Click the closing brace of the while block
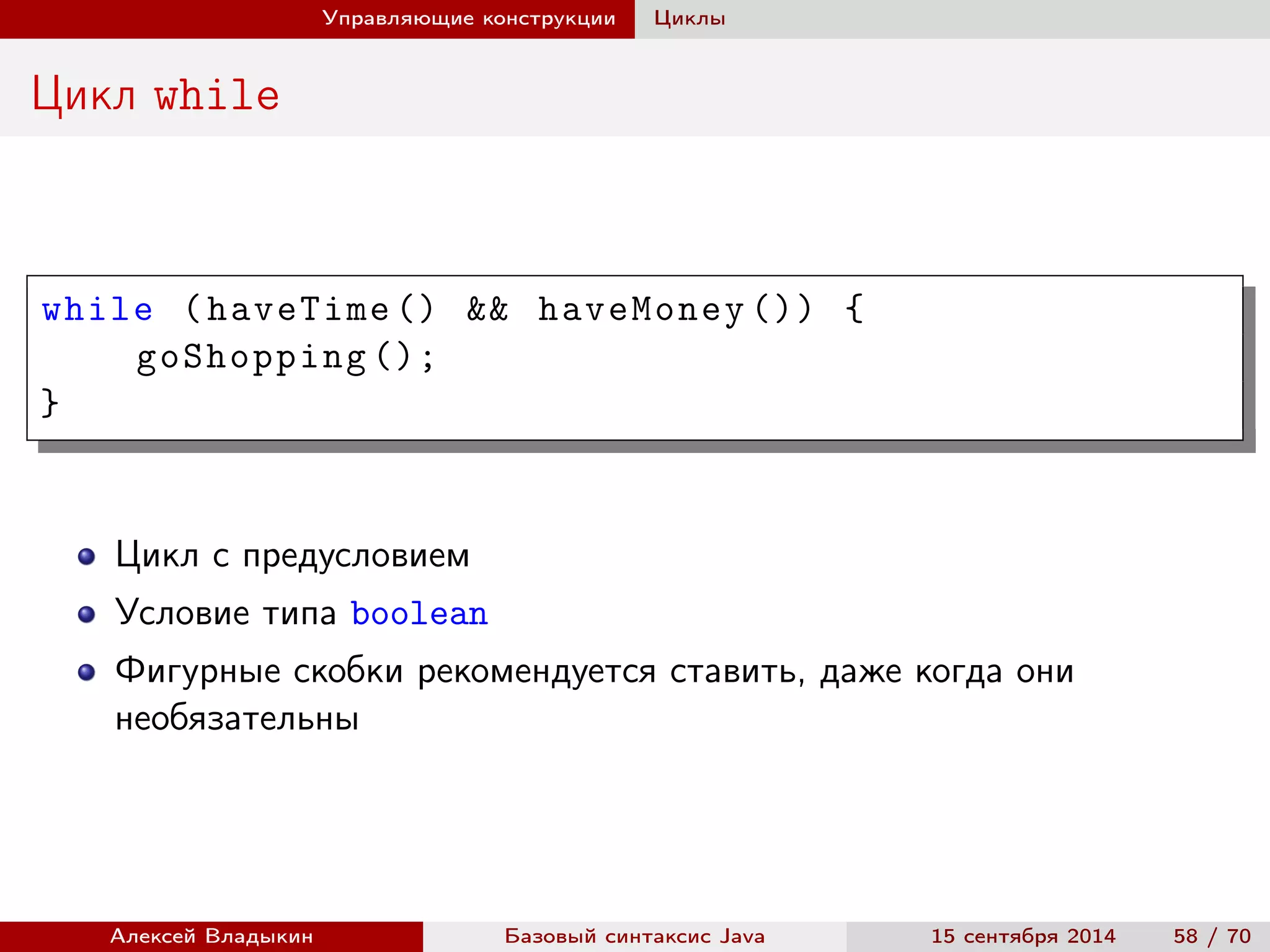1270x952 pixels. [x=50, y=403]
